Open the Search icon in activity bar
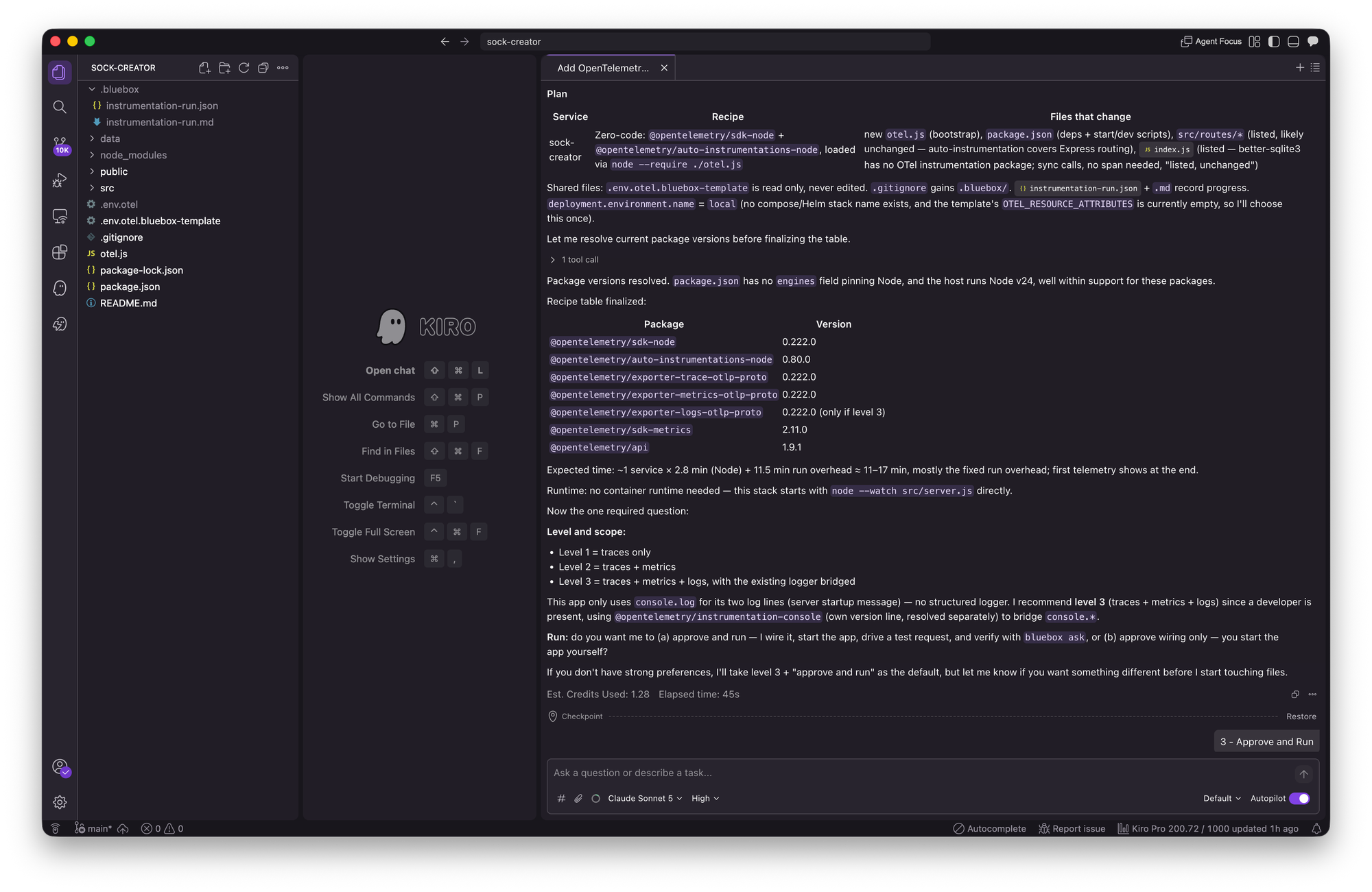This screenshot has width=1372, height=892. coord(60,107)
